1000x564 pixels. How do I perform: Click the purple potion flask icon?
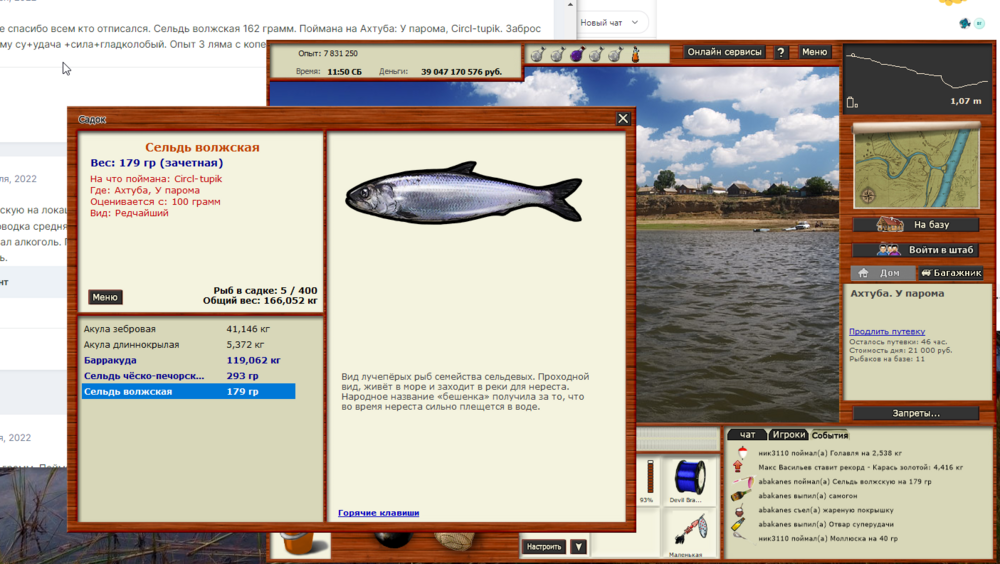pos(577,54)
